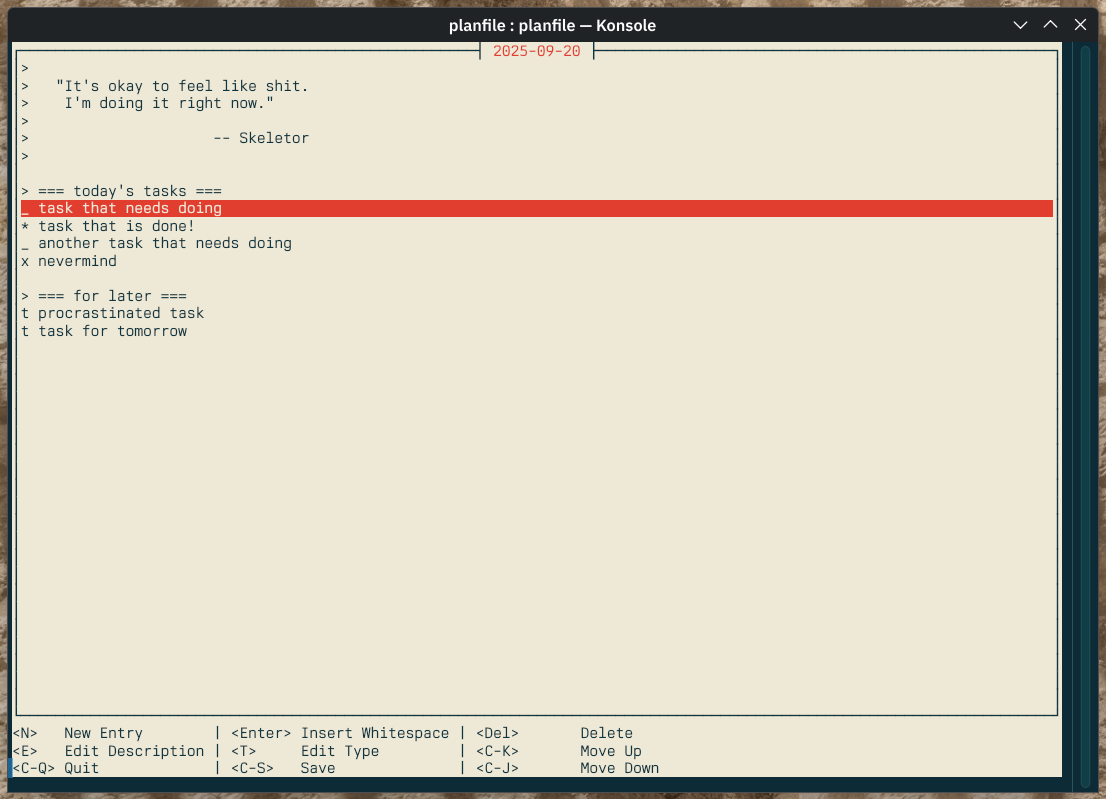1106x799 pixels.
Task: Click the <N> New Entry shortcut hint
Action: tap(78, 733)
